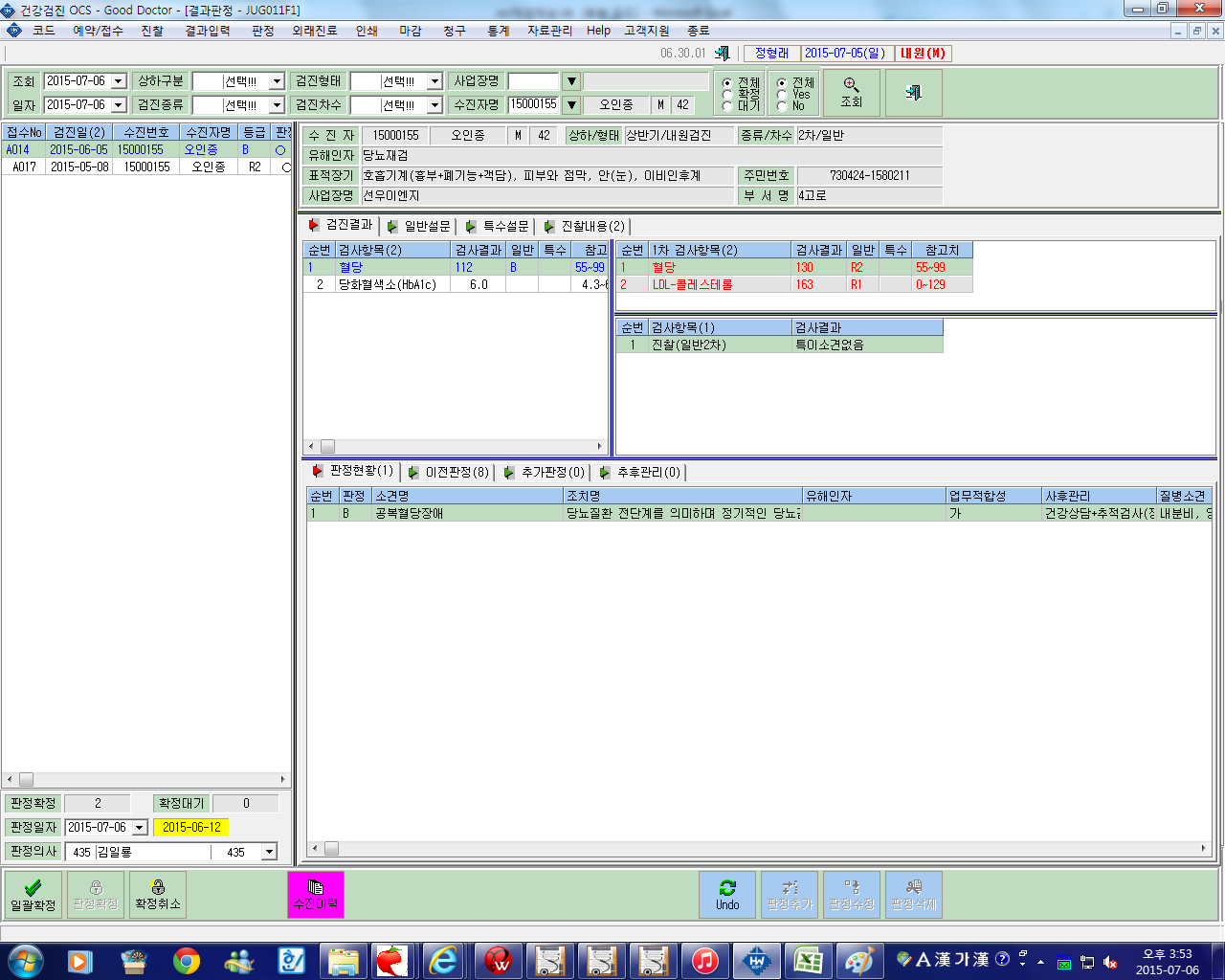Image resolution: width=1225 pixels, height=980 pixels.
Task: Click the 조회 magnifier search button
Action: tap(851, 92)
